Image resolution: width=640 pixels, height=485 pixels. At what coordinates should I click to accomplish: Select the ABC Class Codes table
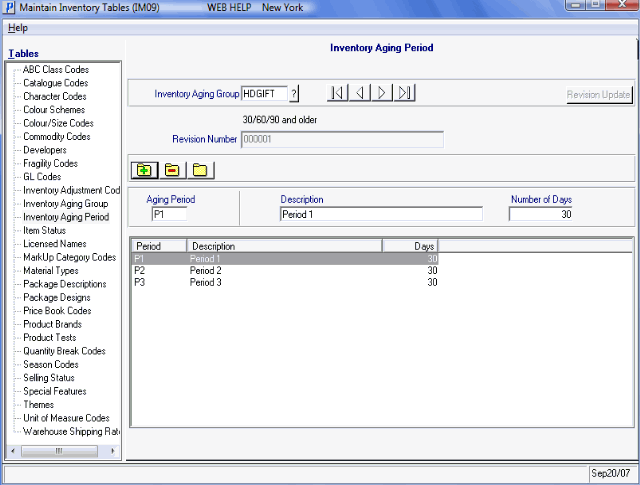click(56, 69)
